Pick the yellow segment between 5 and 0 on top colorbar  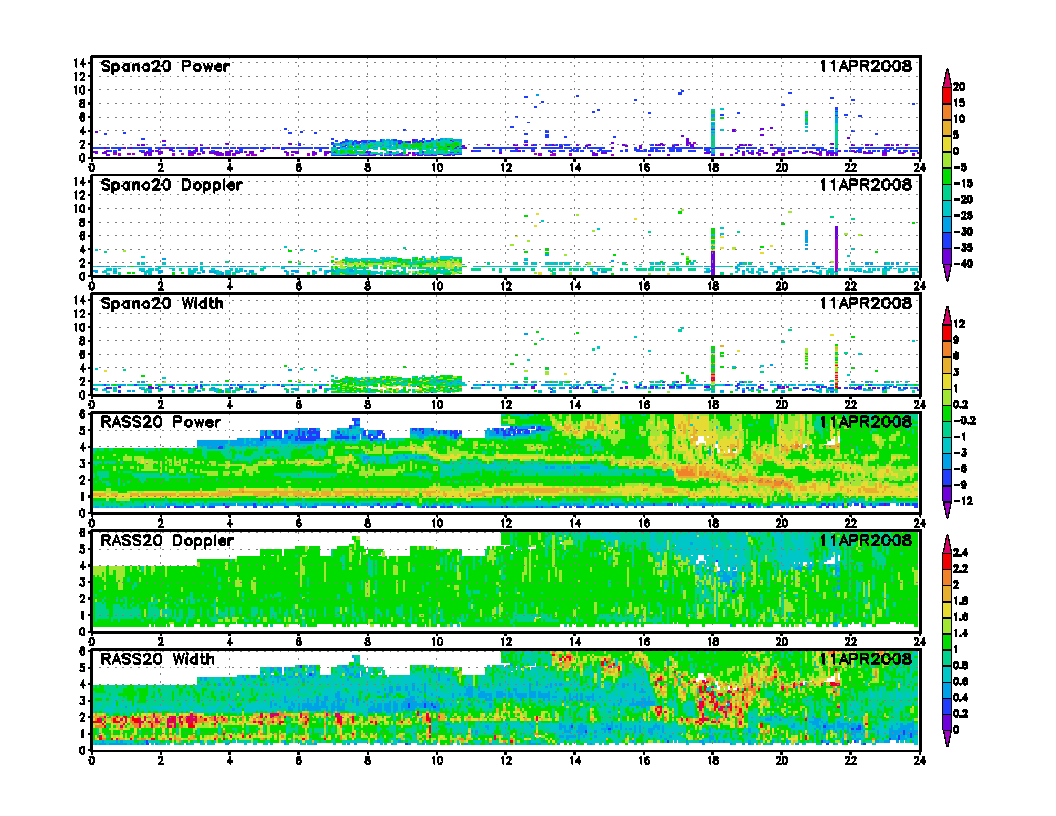[x=947, y=143]
